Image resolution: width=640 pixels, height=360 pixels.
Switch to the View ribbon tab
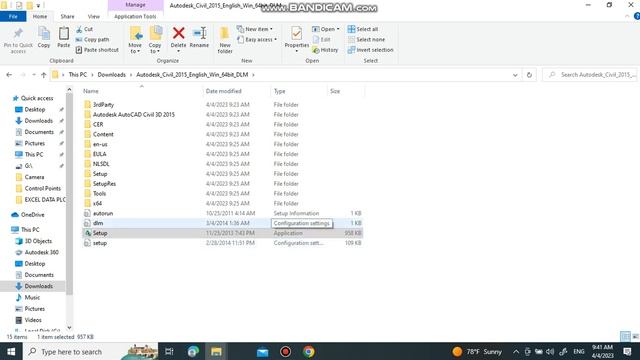click(93, 16)
